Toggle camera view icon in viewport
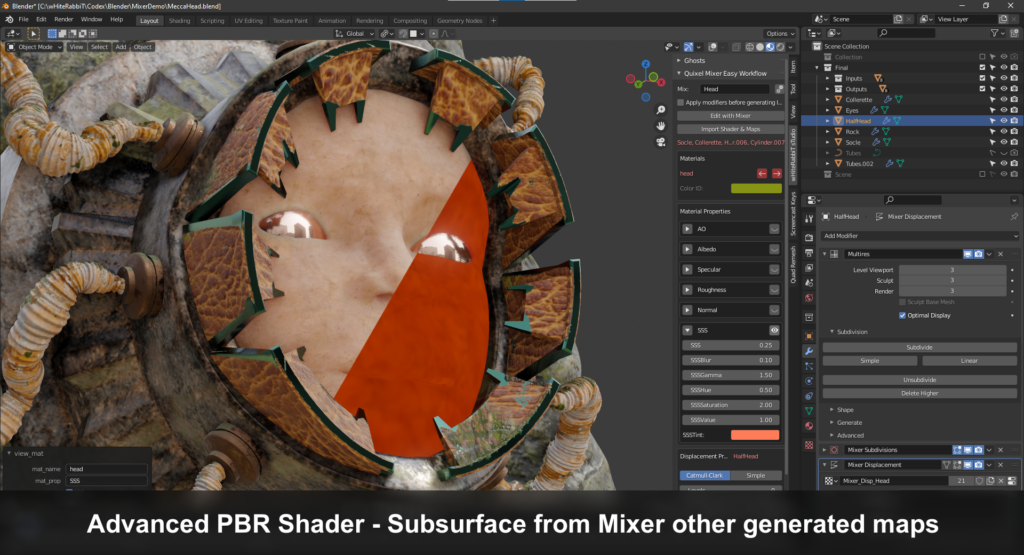The width and height of the screenshot is (1024, 555). click(661, 142)
